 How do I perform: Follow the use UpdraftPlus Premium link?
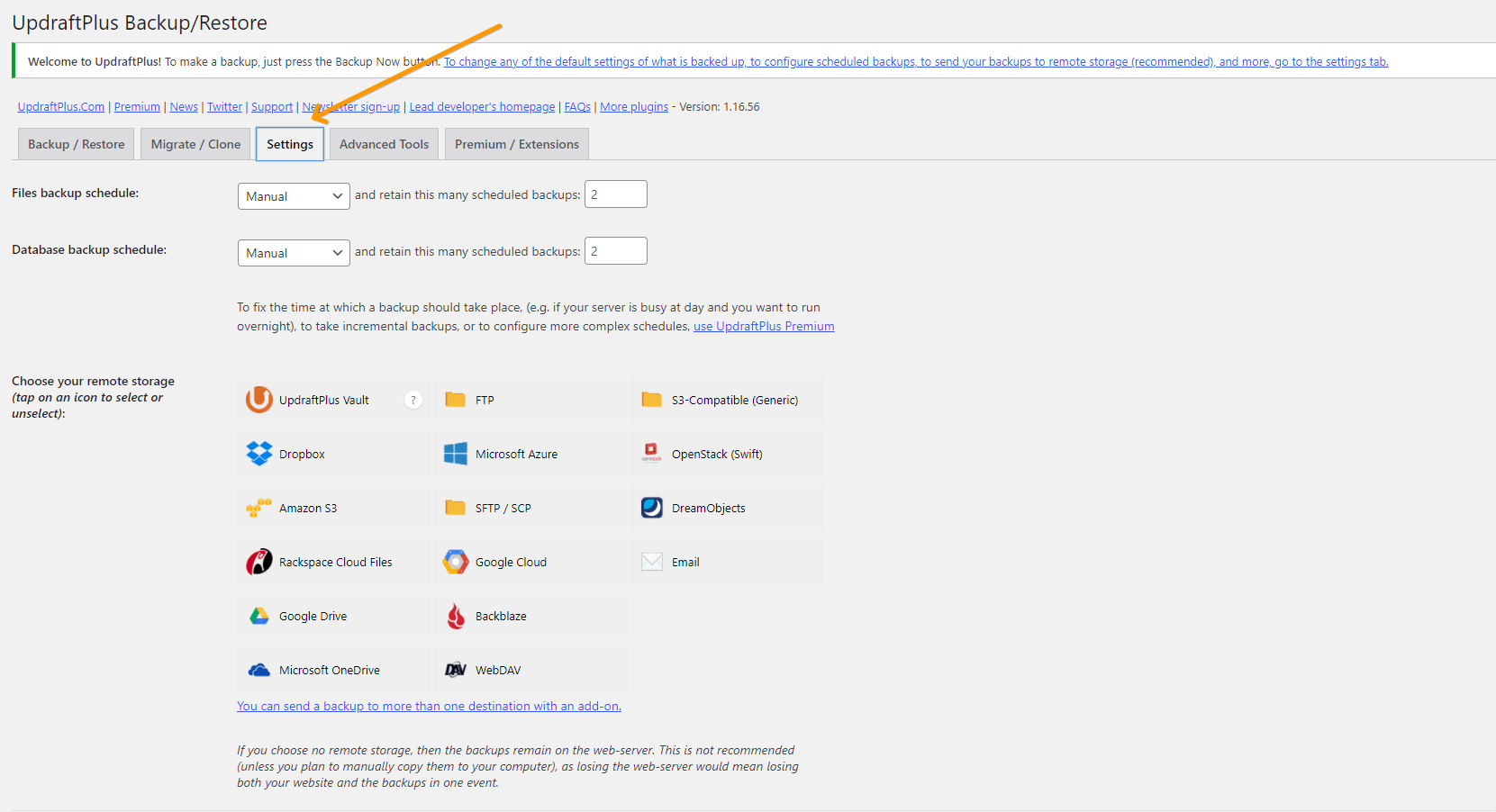tap(764, 326)
